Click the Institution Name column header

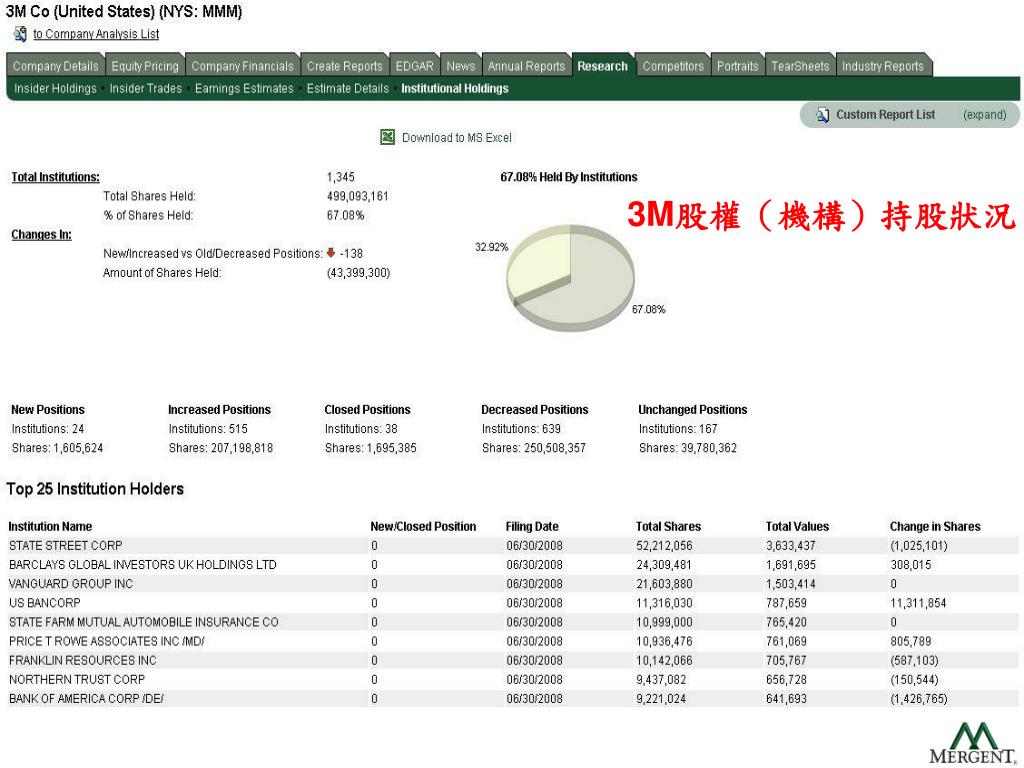(x=50, y=526)
